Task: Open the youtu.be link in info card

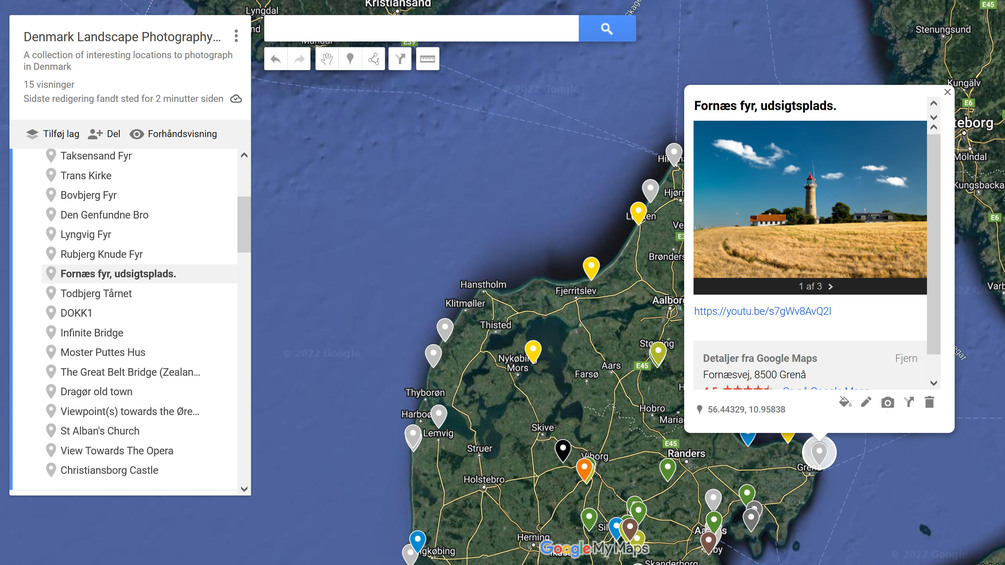Action: tap(763, 311)
